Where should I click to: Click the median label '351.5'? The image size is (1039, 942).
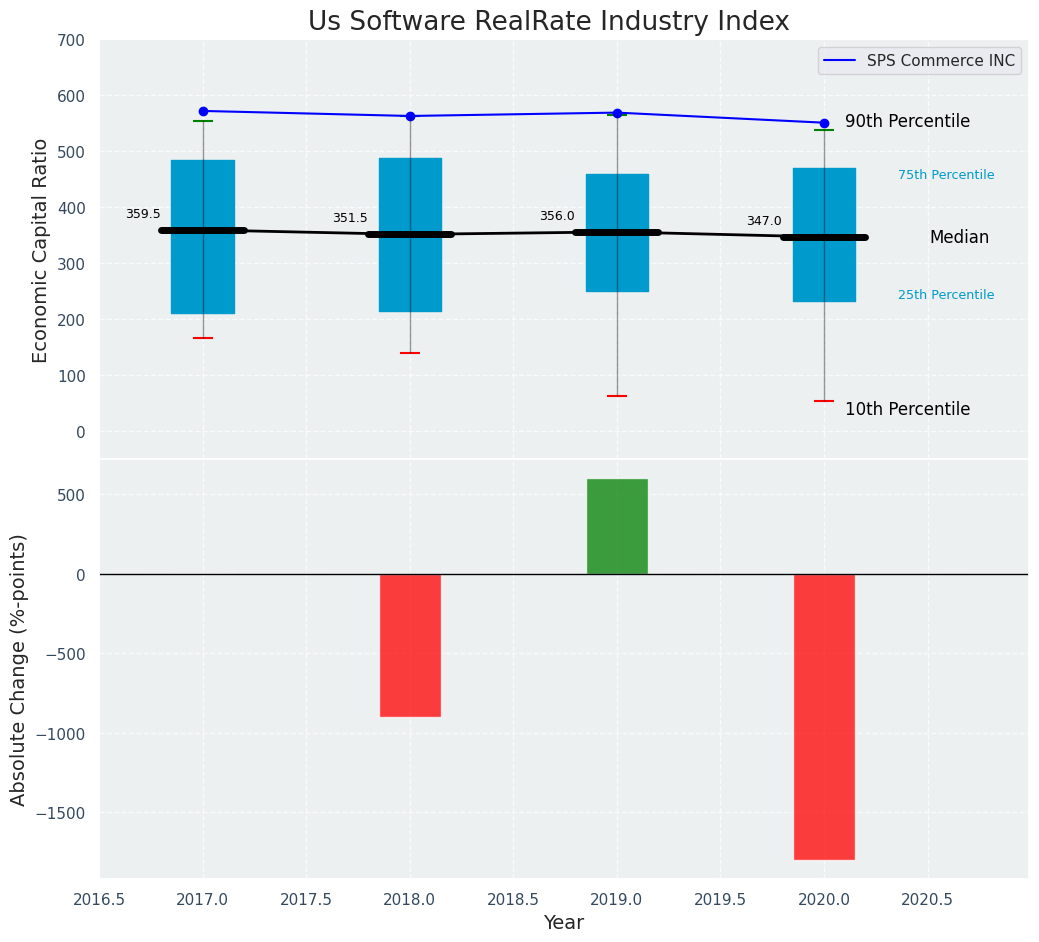tap(350, 218)
